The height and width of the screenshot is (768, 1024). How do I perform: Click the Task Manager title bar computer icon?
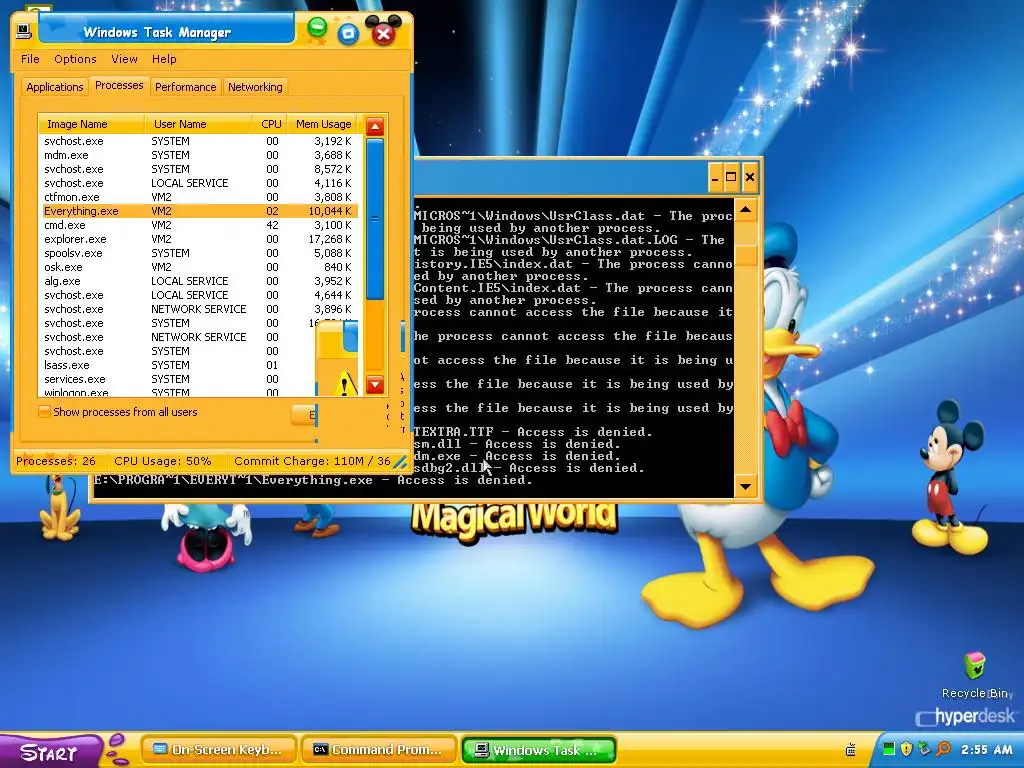[x=24, y=30]
